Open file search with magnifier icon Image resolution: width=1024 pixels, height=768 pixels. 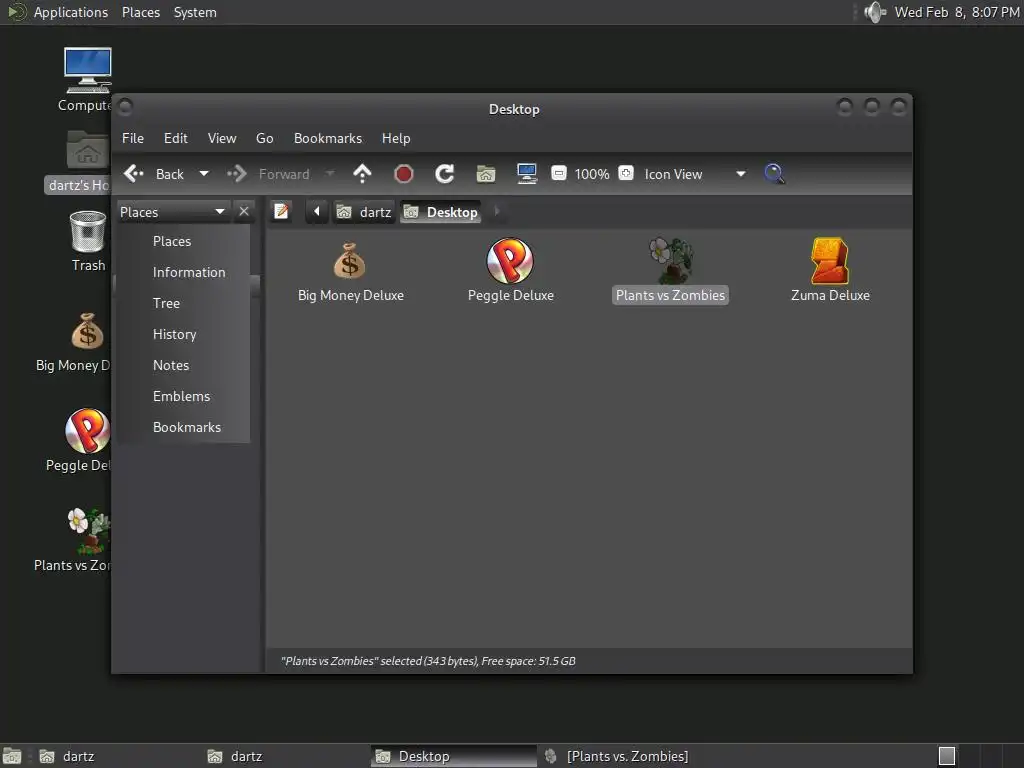[x=775, y=174]
